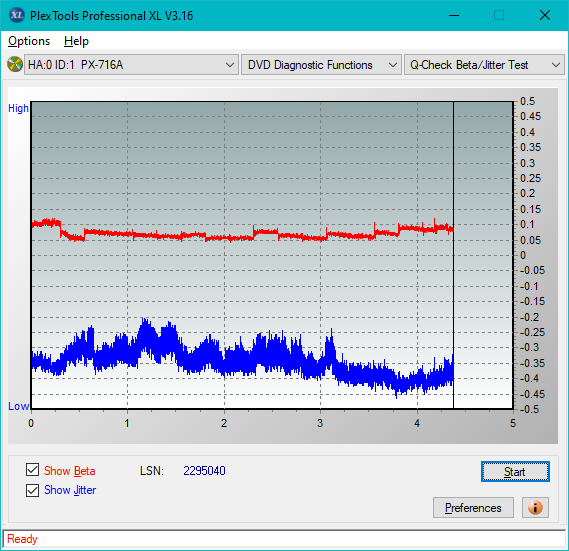This screenshot has width=569, height=551.
Task: Click the LSN value 2295040
Action: [x=204, y=471]
